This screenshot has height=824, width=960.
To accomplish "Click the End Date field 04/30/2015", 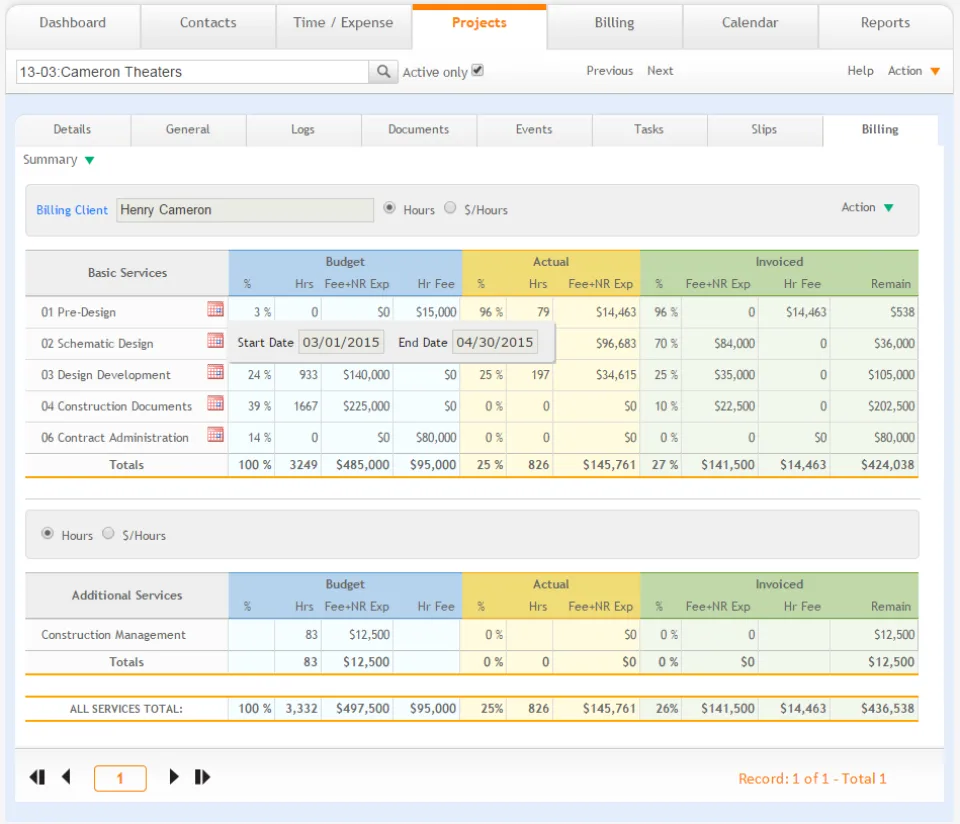I will (x=495, y=342).
